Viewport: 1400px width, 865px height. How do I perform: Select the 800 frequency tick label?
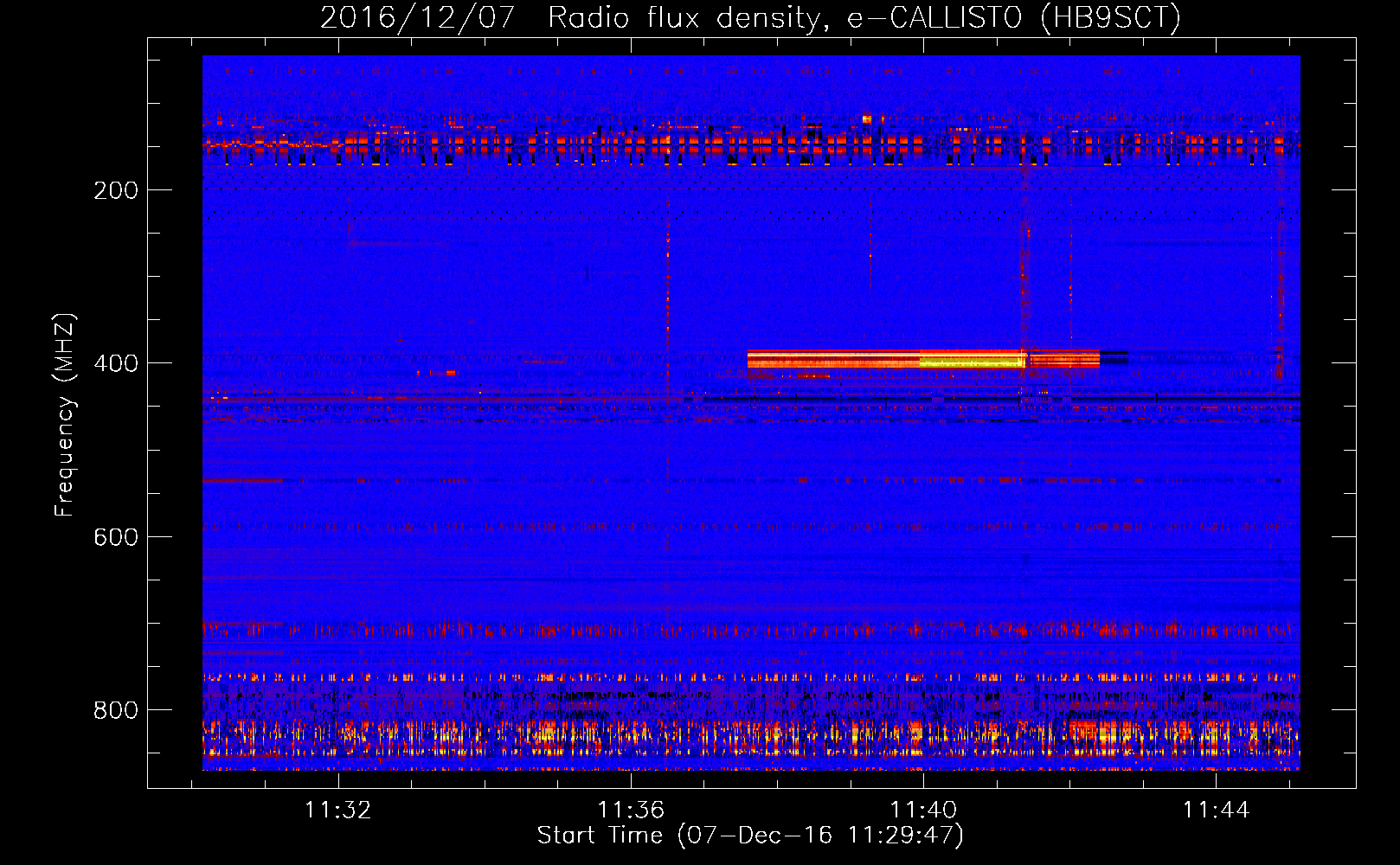(x=116, y=710)
